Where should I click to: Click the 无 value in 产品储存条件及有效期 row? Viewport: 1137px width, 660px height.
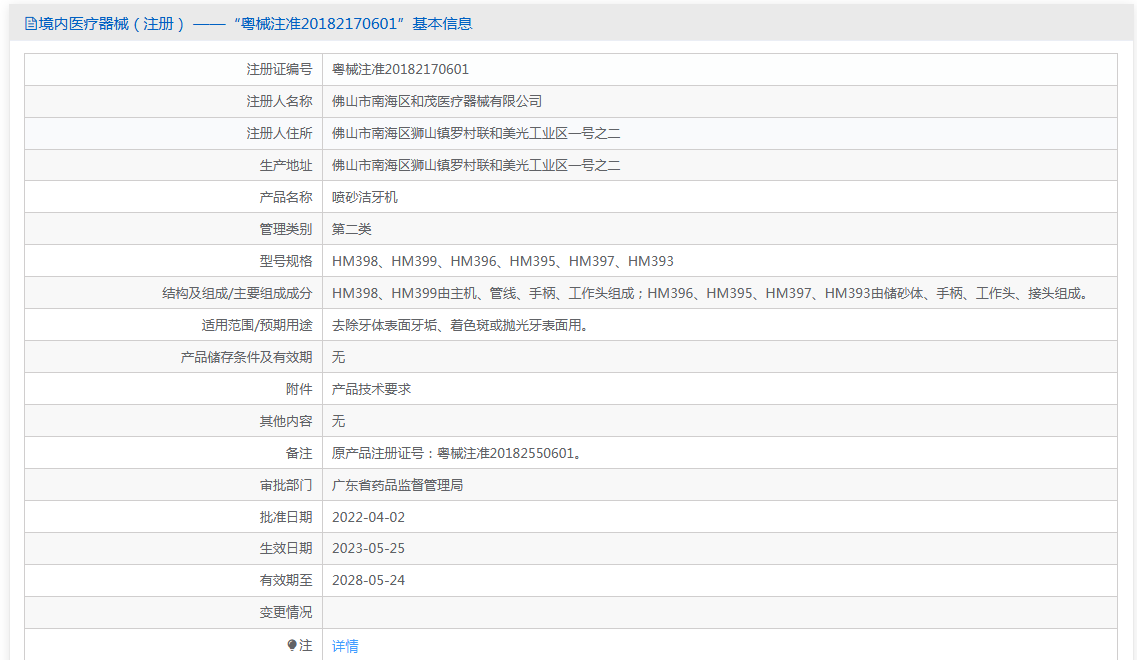tap(339, 357)
